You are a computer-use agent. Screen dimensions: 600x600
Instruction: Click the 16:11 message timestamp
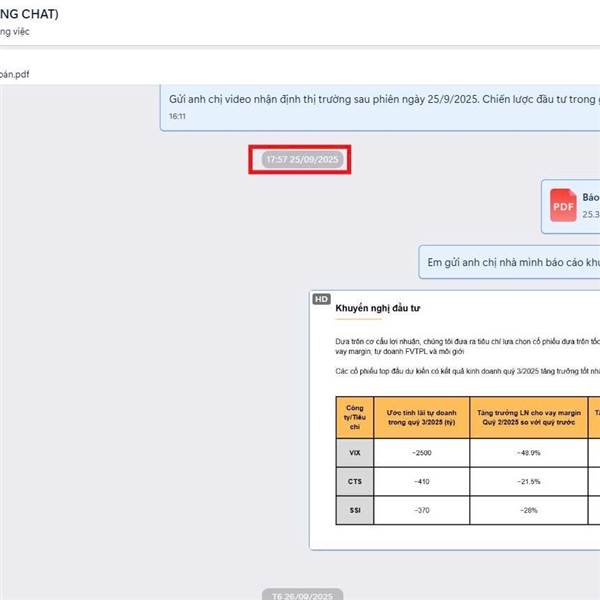coord(177,116)
